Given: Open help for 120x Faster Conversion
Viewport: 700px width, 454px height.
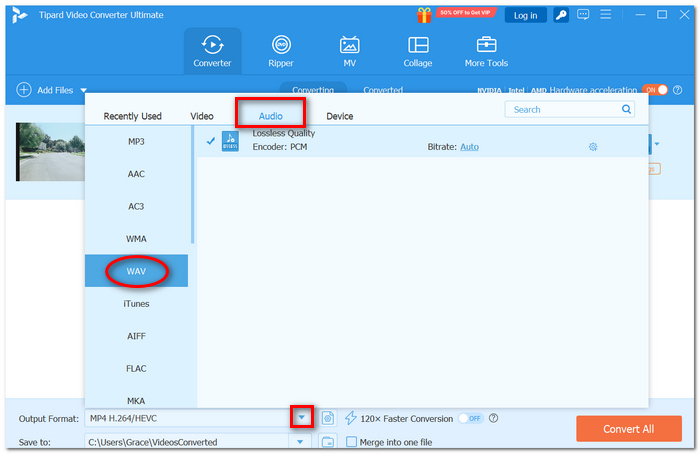Looking at the screenshot, I should (x=493, y=418).
